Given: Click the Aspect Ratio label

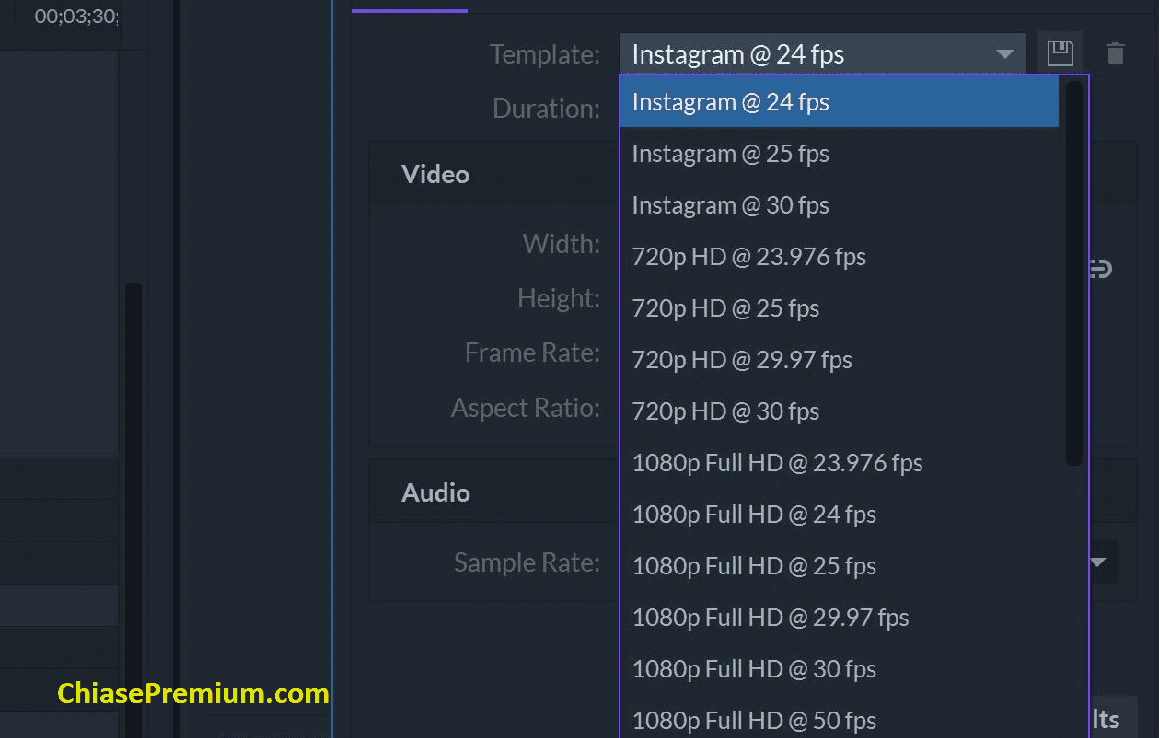Looking at the screenshot, I should tap(525, 407).
